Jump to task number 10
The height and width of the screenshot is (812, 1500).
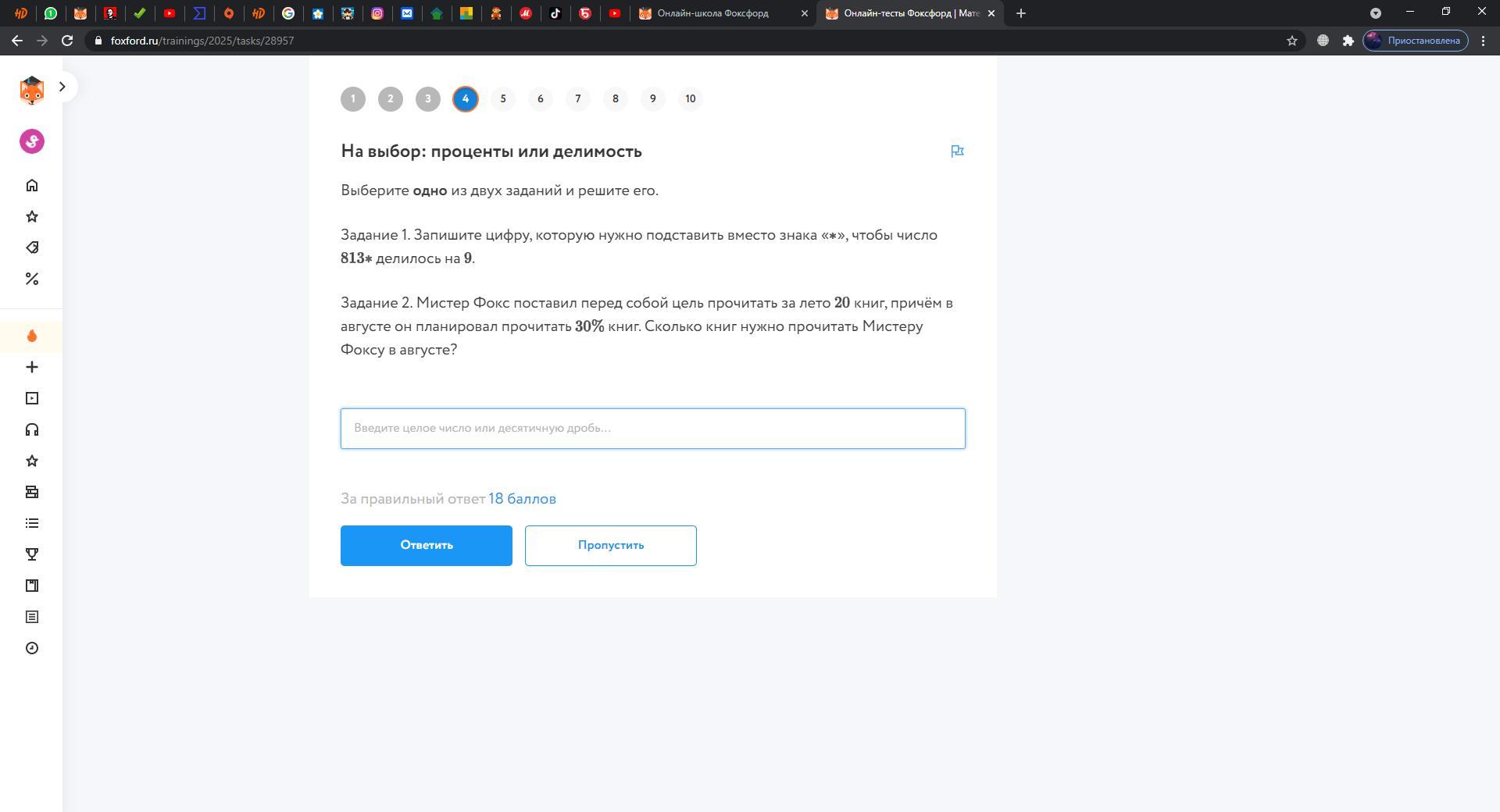point(691,99)
